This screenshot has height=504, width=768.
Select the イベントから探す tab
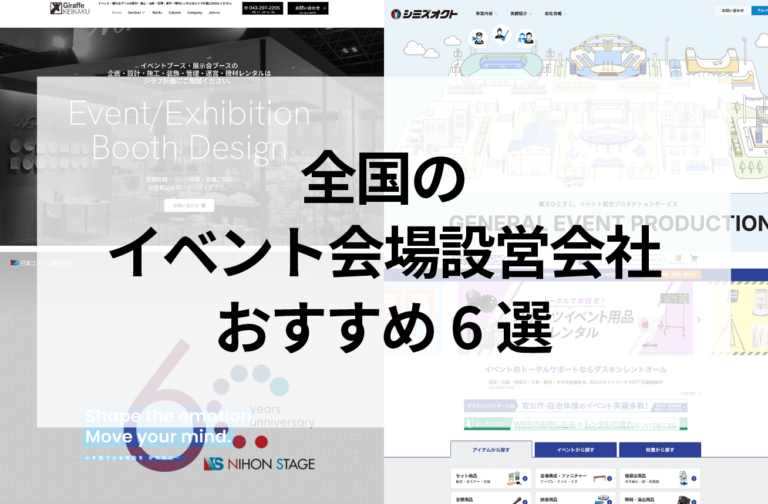(x=576, y=450)
